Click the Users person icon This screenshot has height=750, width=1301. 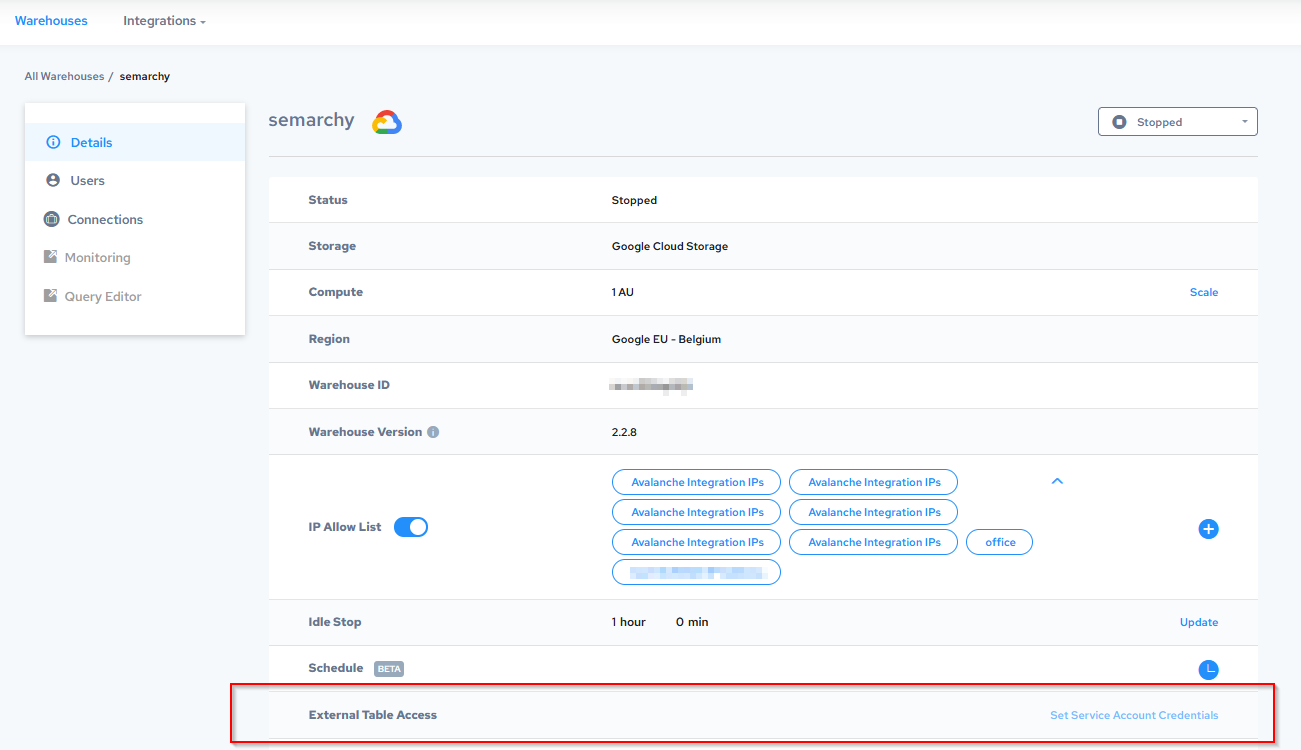tap(53, 181)
